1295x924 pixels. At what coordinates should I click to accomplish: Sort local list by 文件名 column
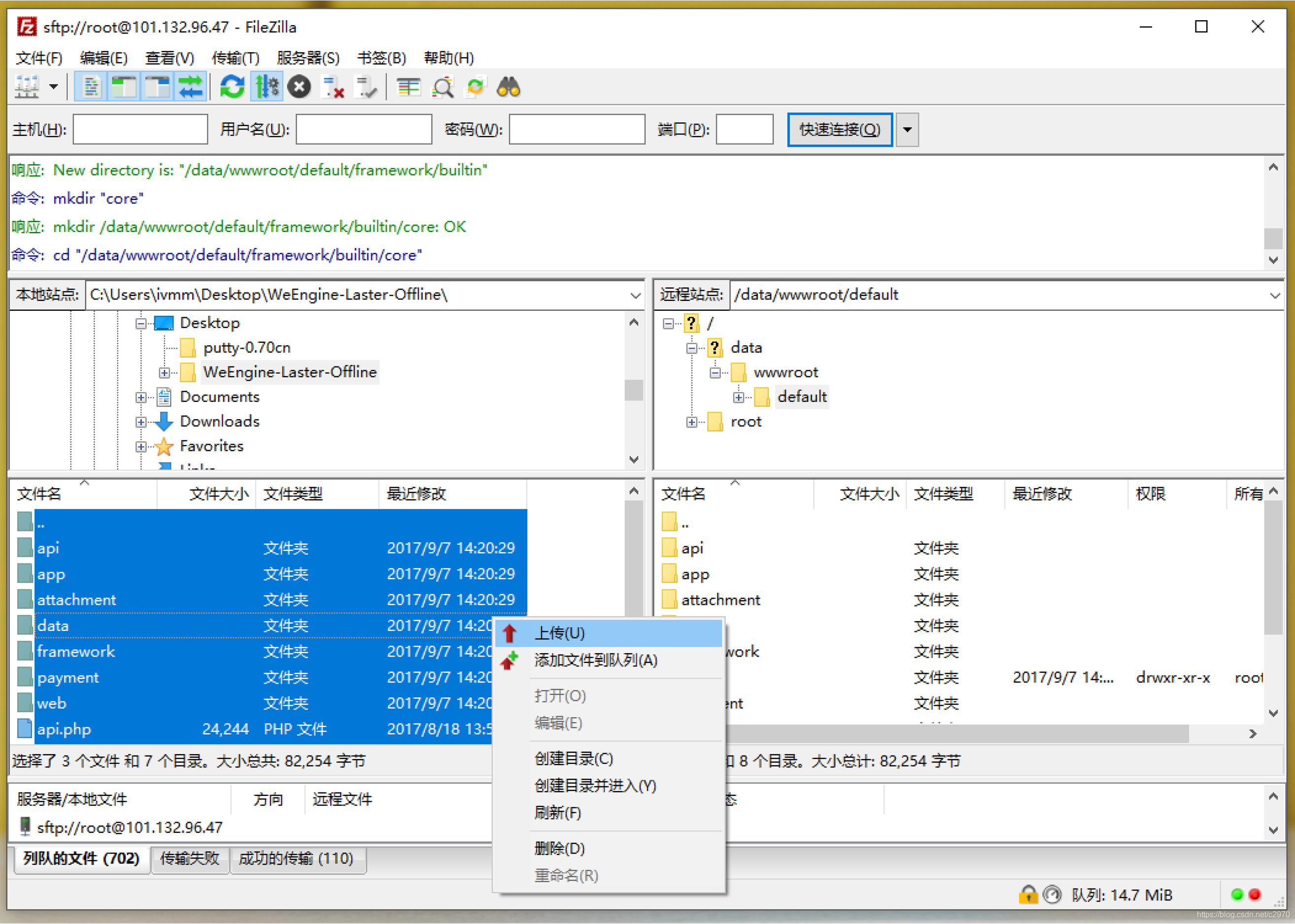point(84,494)
